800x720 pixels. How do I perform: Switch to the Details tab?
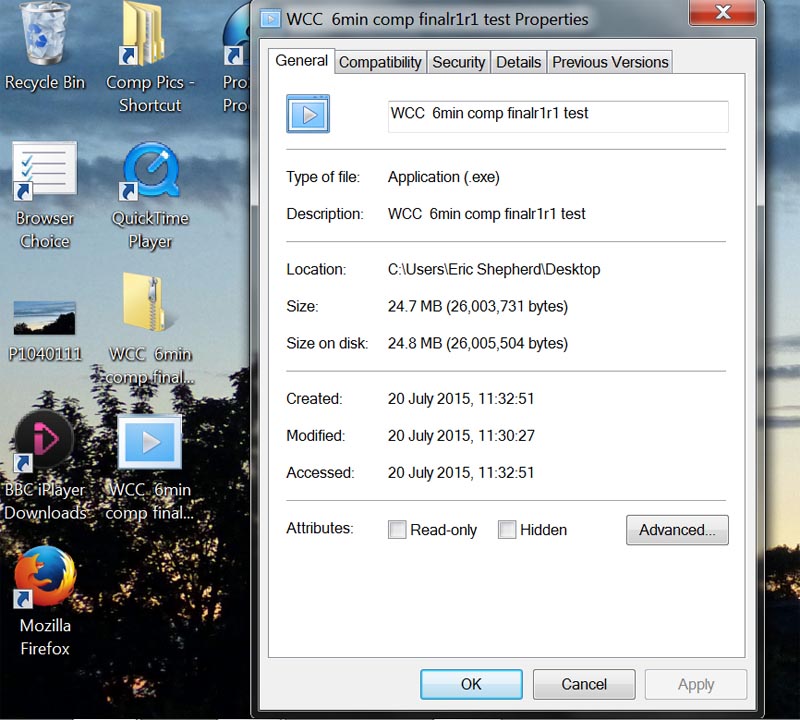(518, 62)
